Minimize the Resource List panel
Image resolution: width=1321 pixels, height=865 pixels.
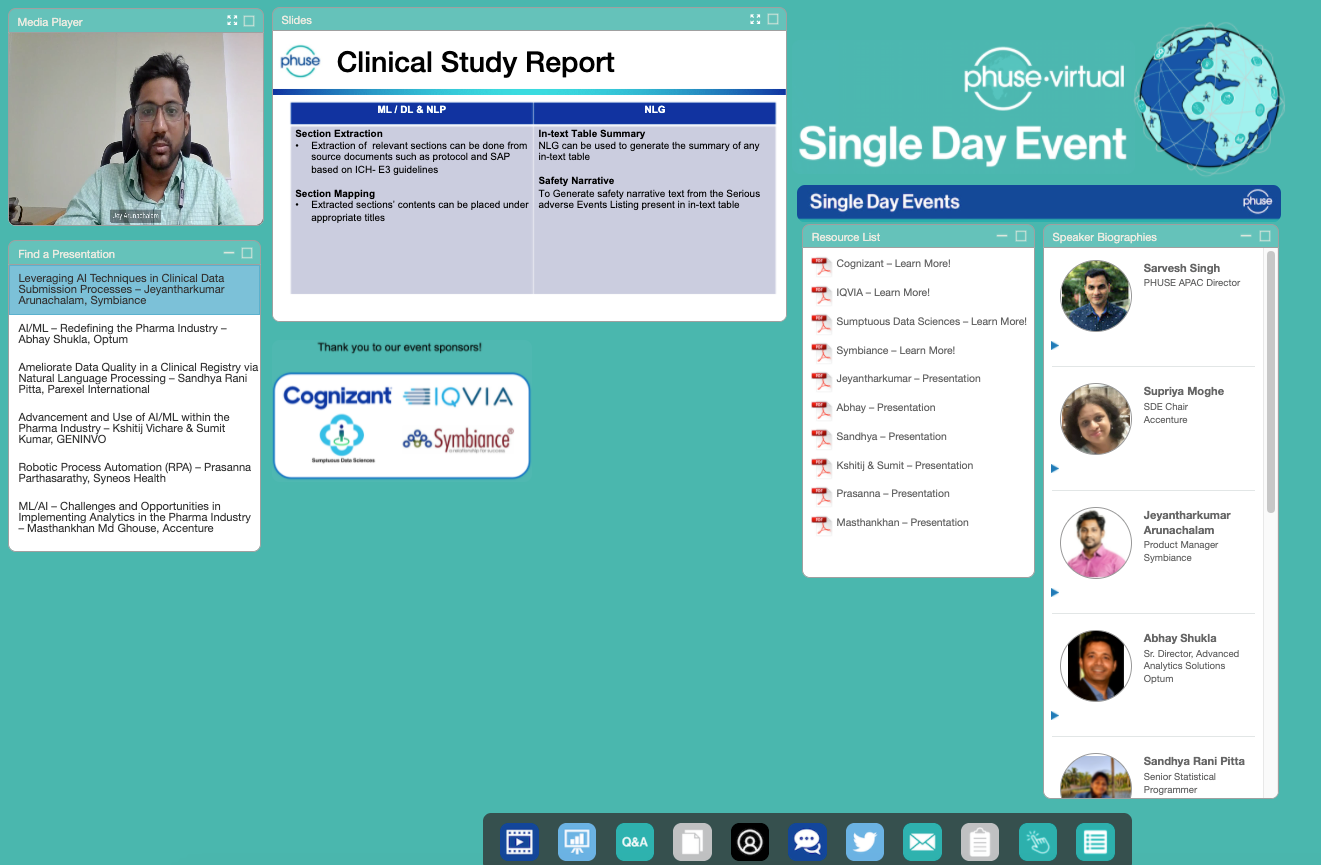coord(1003,236)
